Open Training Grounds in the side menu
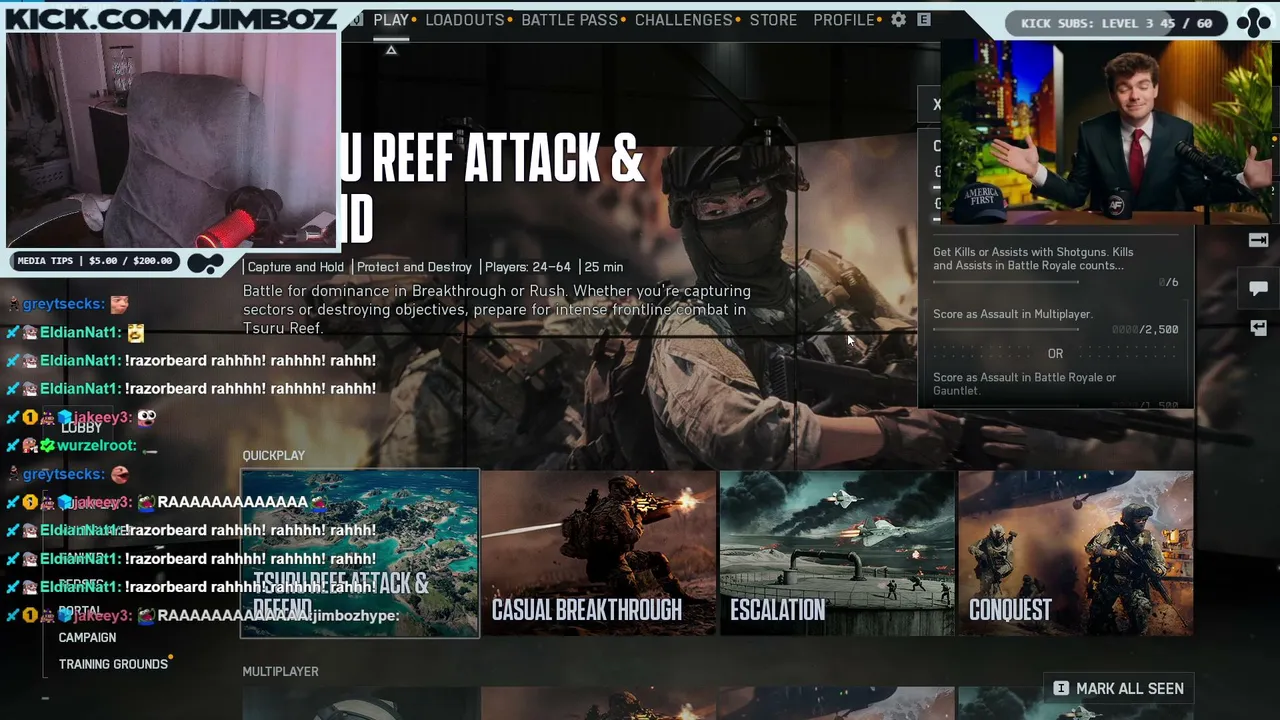Viewport: 1280px width, 720px height. point(113,664)
